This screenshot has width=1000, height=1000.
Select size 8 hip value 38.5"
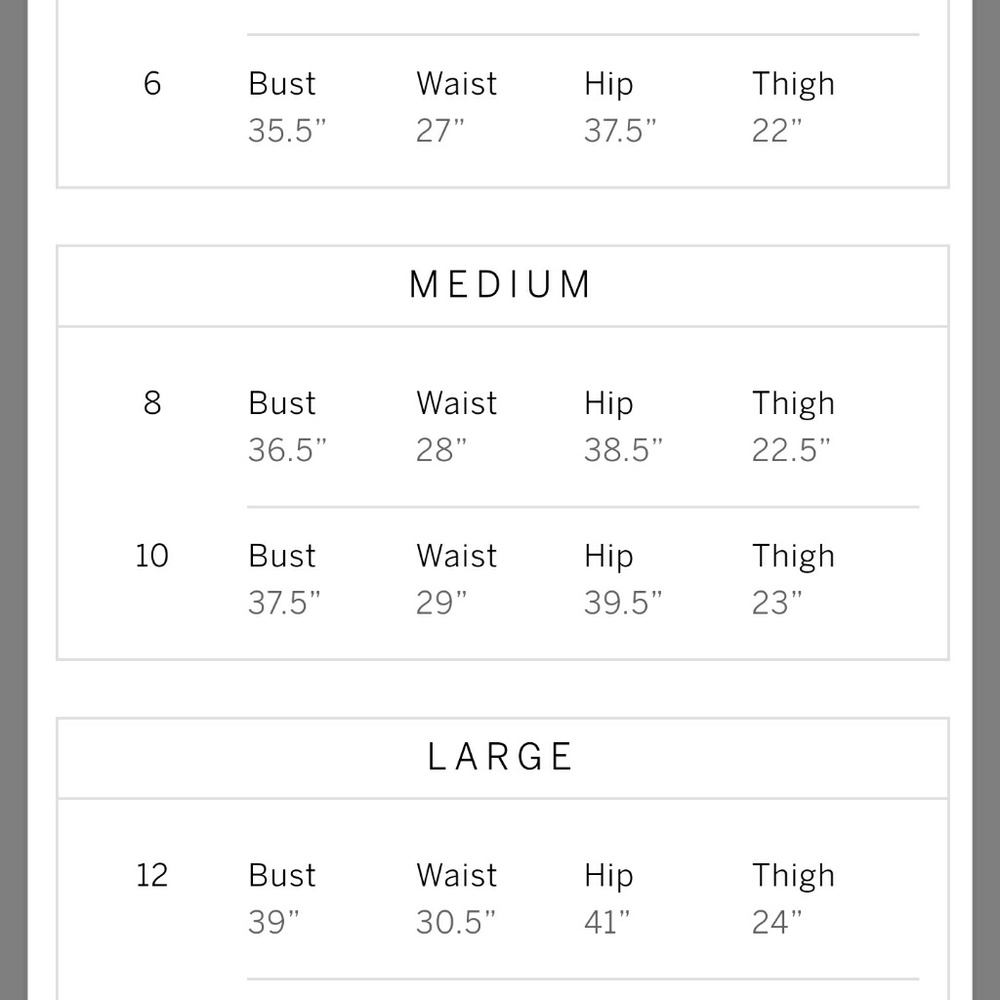coord(624,450)
